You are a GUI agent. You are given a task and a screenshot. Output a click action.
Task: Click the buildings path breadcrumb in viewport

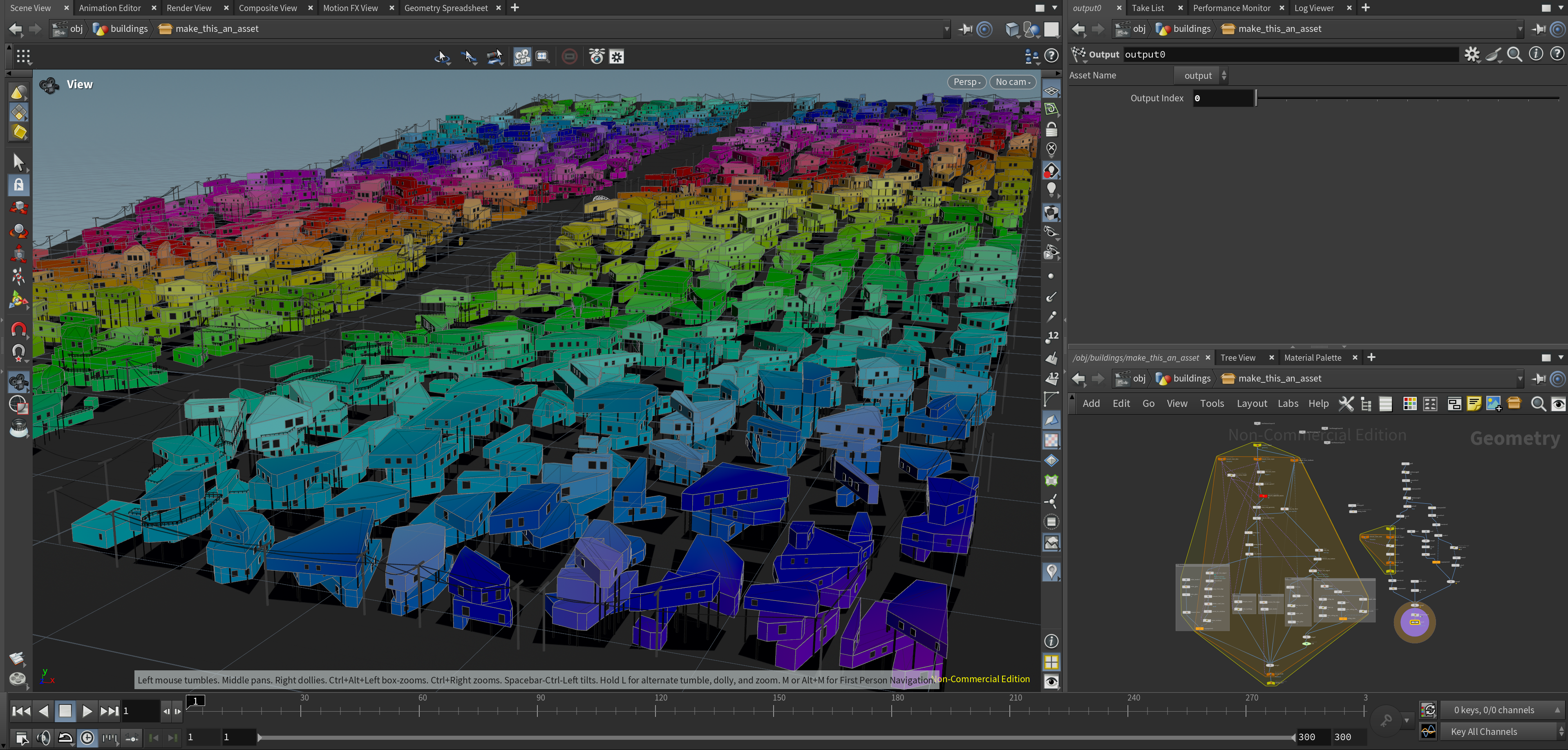tap(128, 29)
